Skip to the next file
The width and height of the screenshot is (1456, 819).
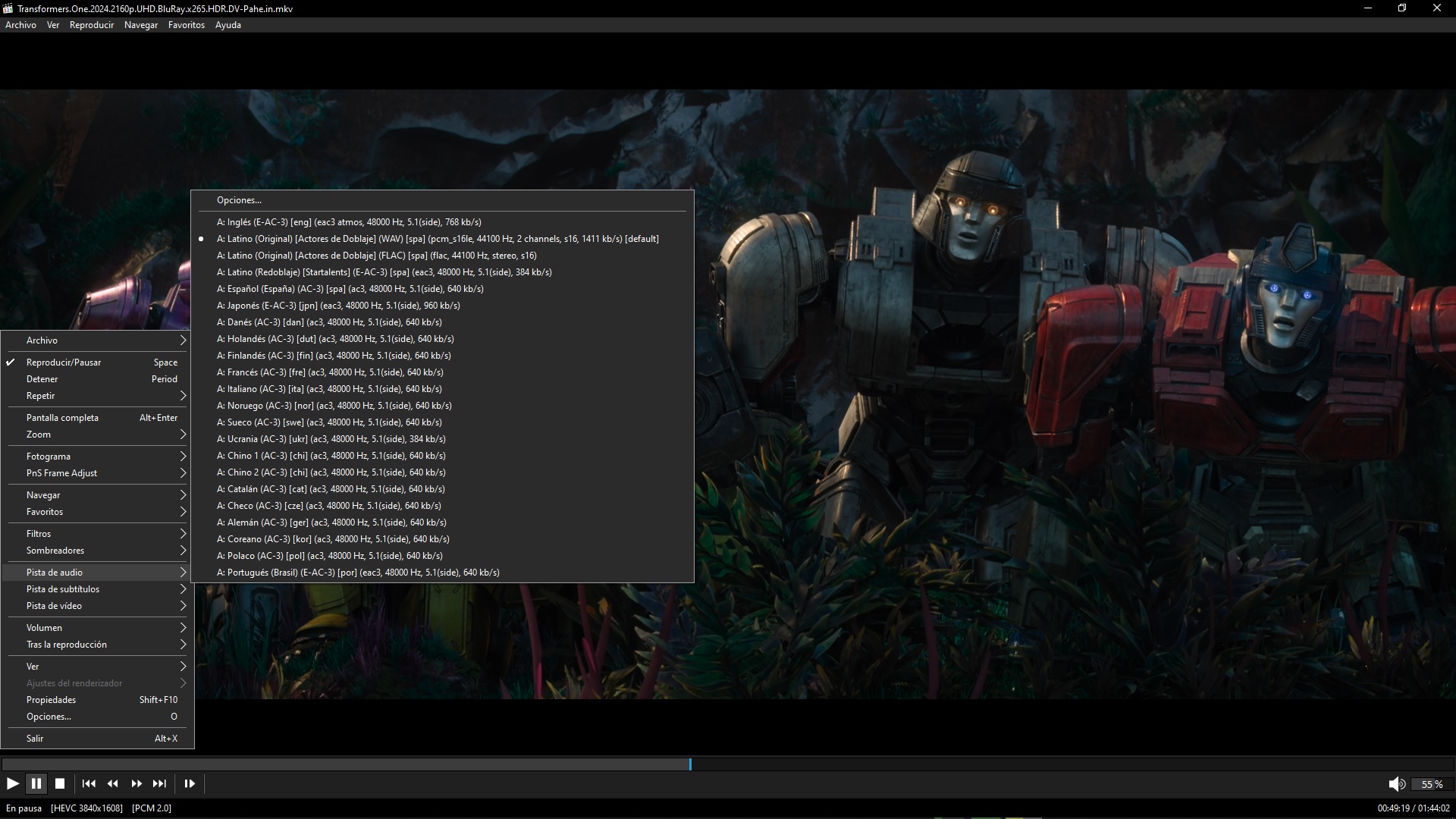(159, 783)
